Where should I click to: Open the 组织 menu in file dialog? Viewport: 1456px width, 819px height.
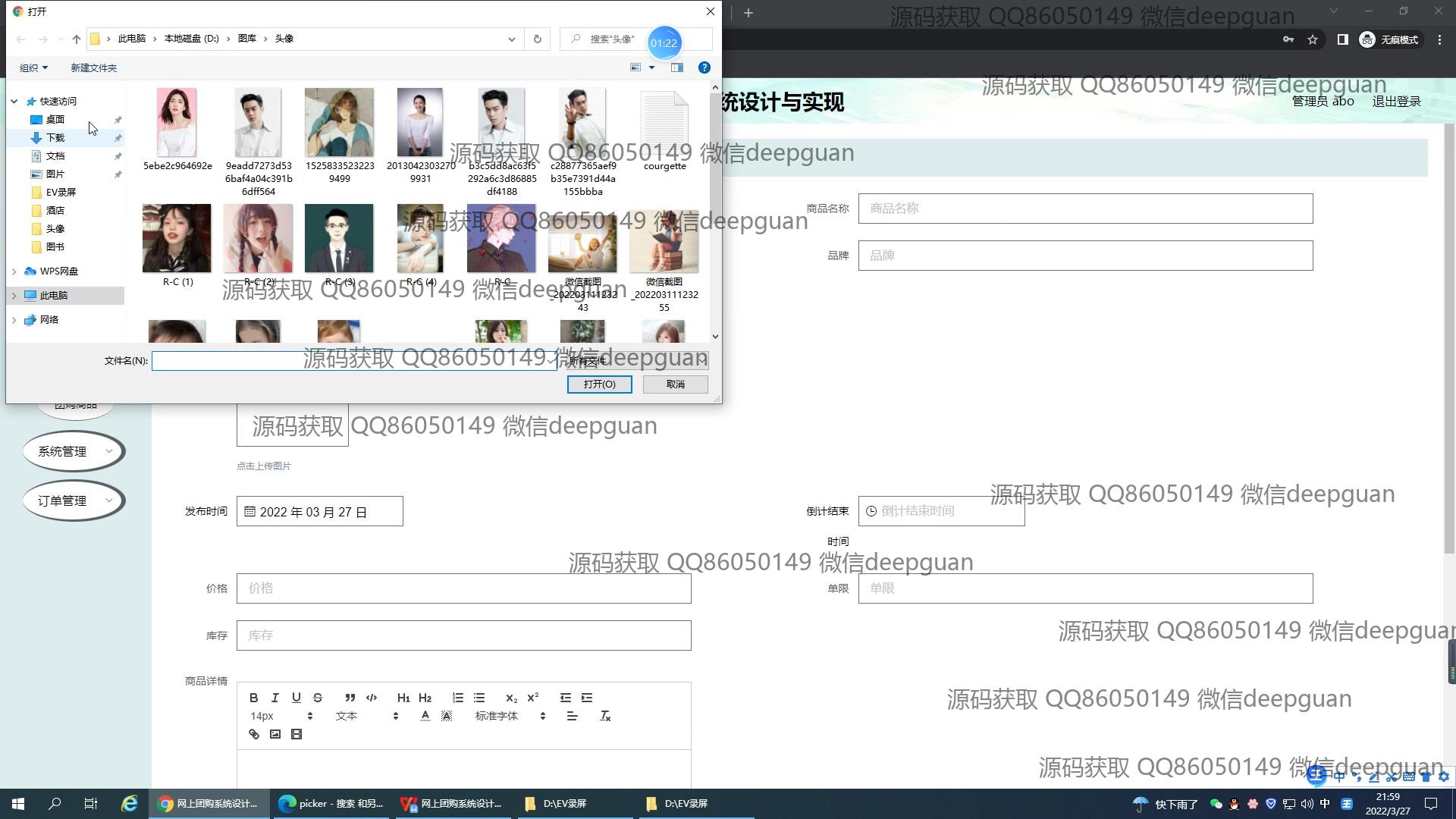tap(33, 67)
